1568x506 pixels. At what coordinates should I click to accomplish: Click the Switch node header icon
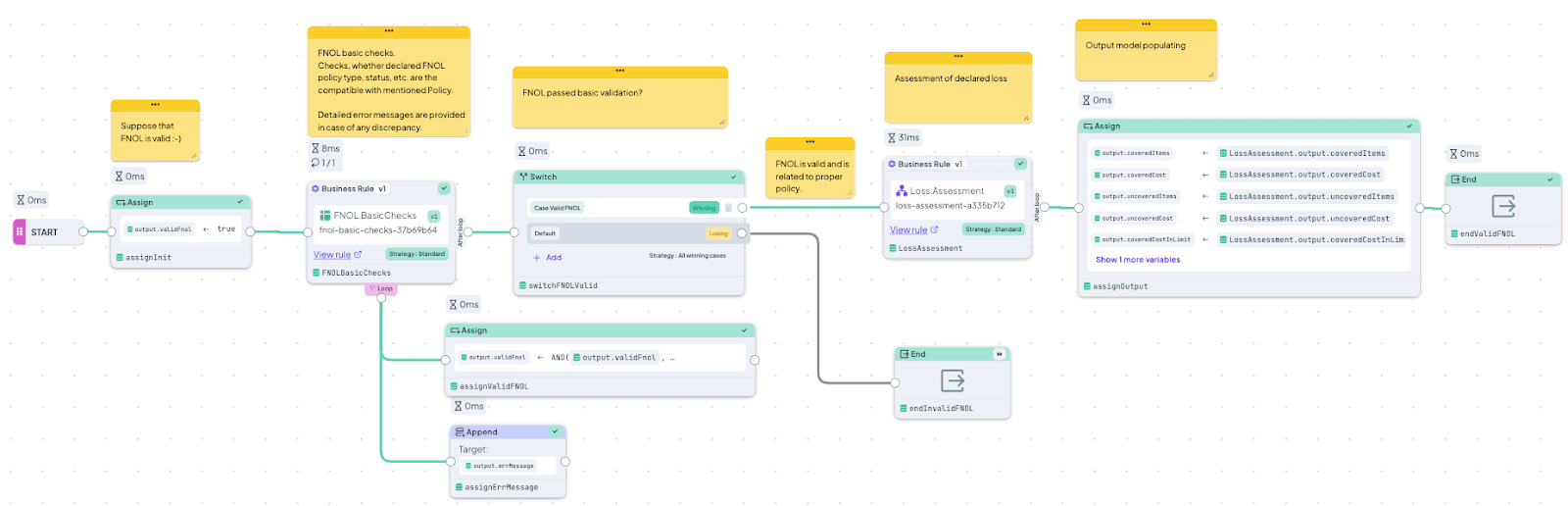click(523, 177)
